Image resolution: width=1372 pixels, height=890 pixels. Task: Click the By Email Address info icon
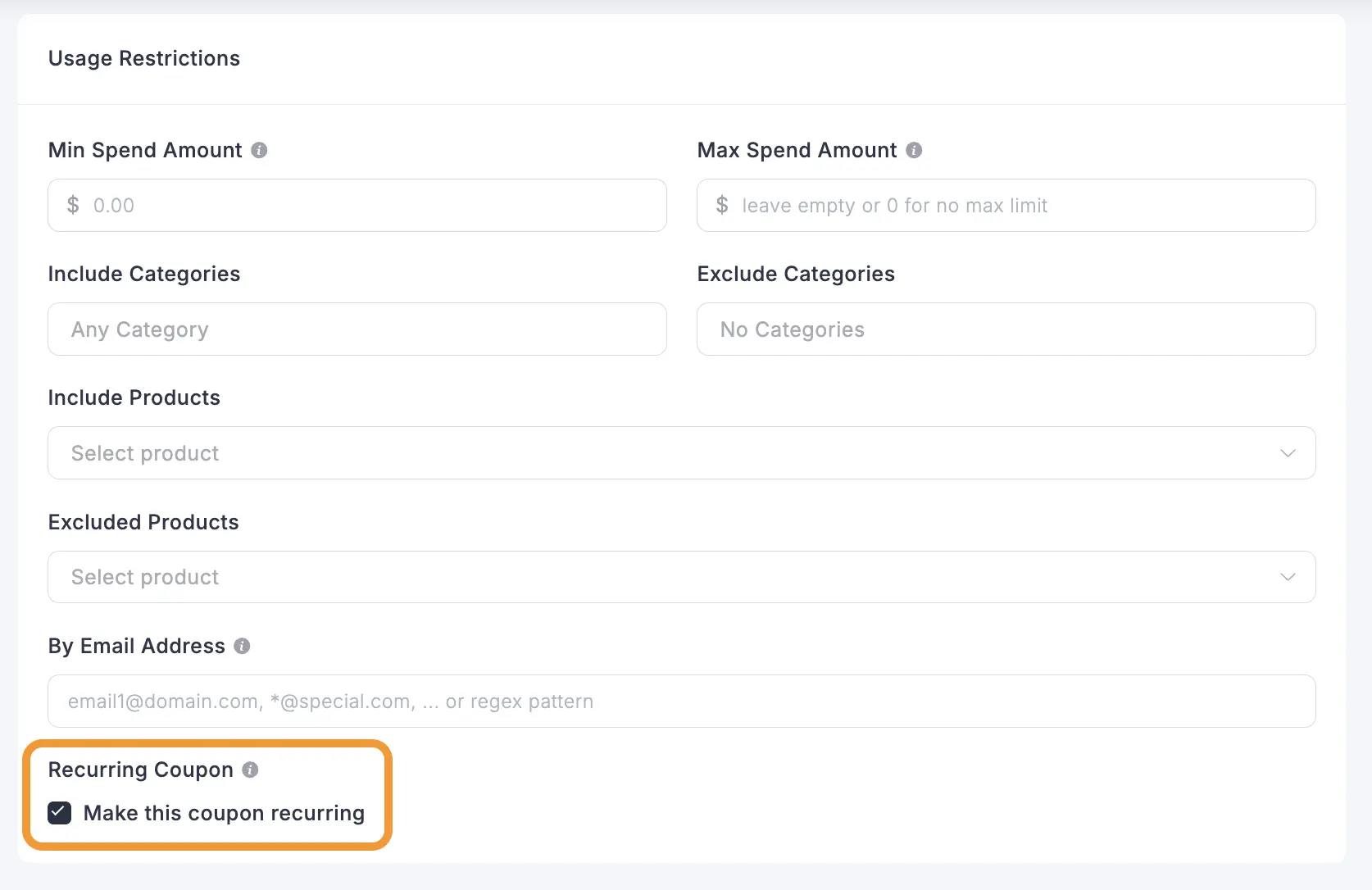coord(242,646)
